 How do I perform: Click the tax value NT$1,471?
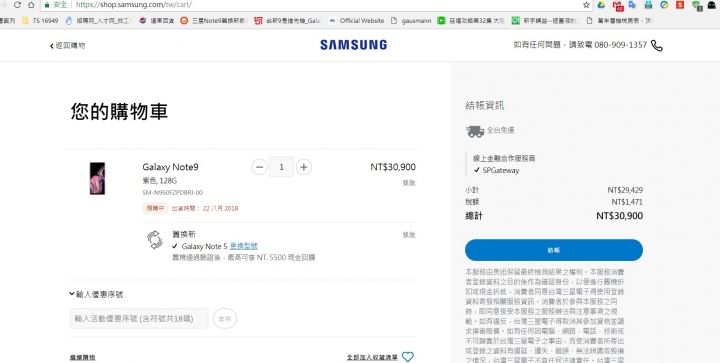point(627,202)
